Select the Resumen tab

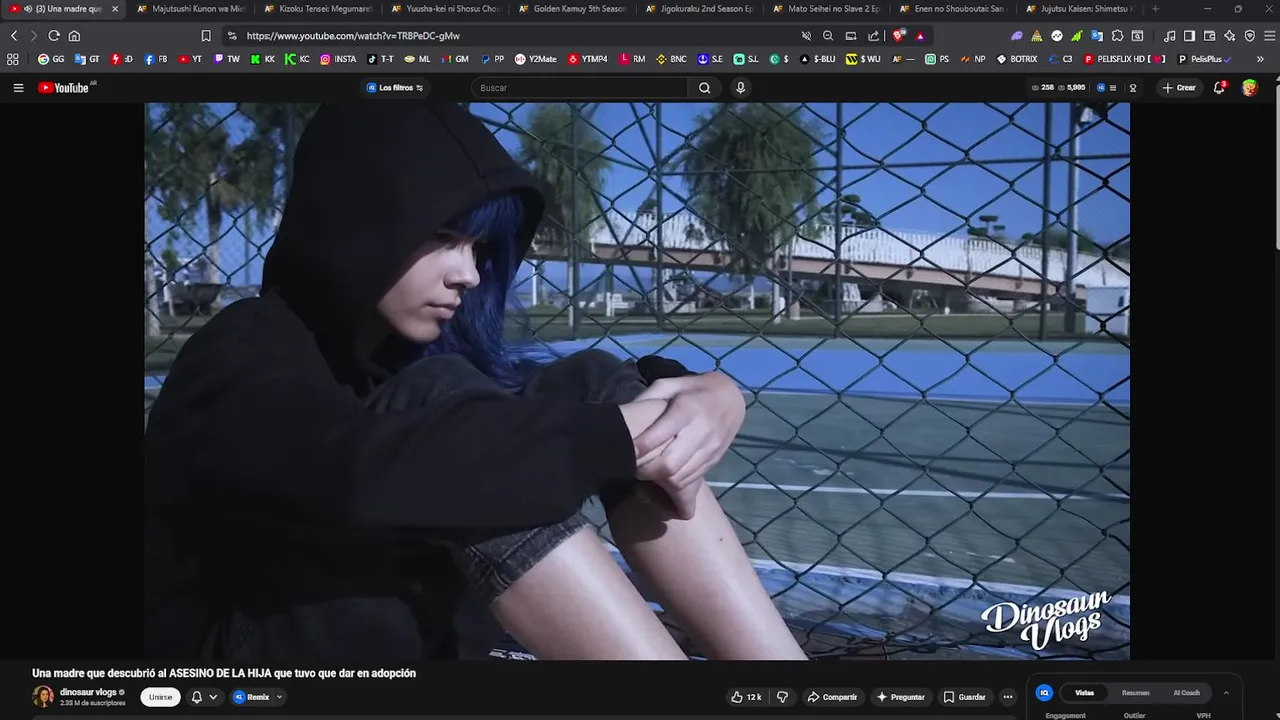click(x=1135, y=693)
